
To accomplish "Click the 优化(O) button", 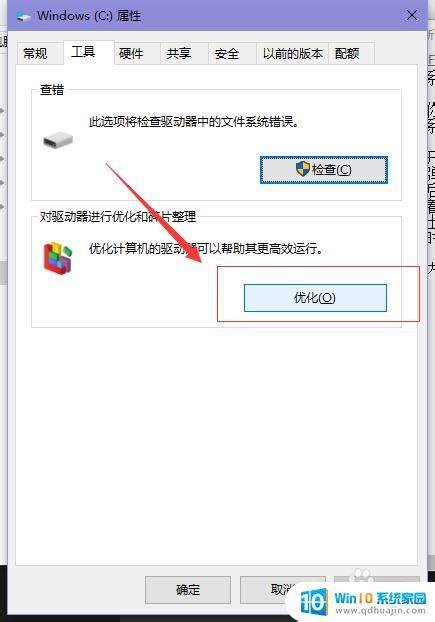I will [x=315, y=298].
